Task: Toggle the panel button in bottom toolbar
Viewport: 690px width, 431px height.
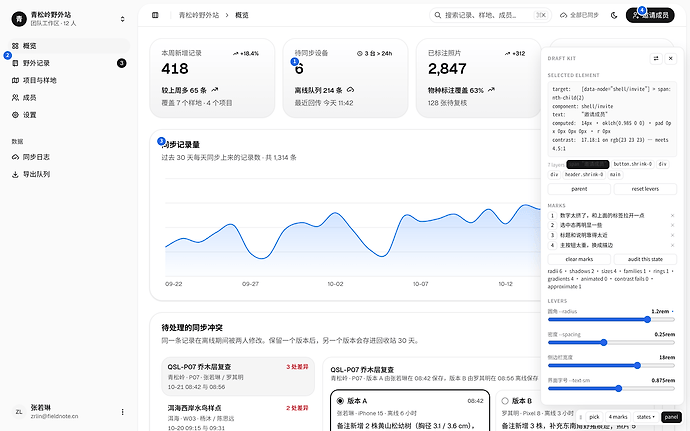Action: click(x=671, y=417)
